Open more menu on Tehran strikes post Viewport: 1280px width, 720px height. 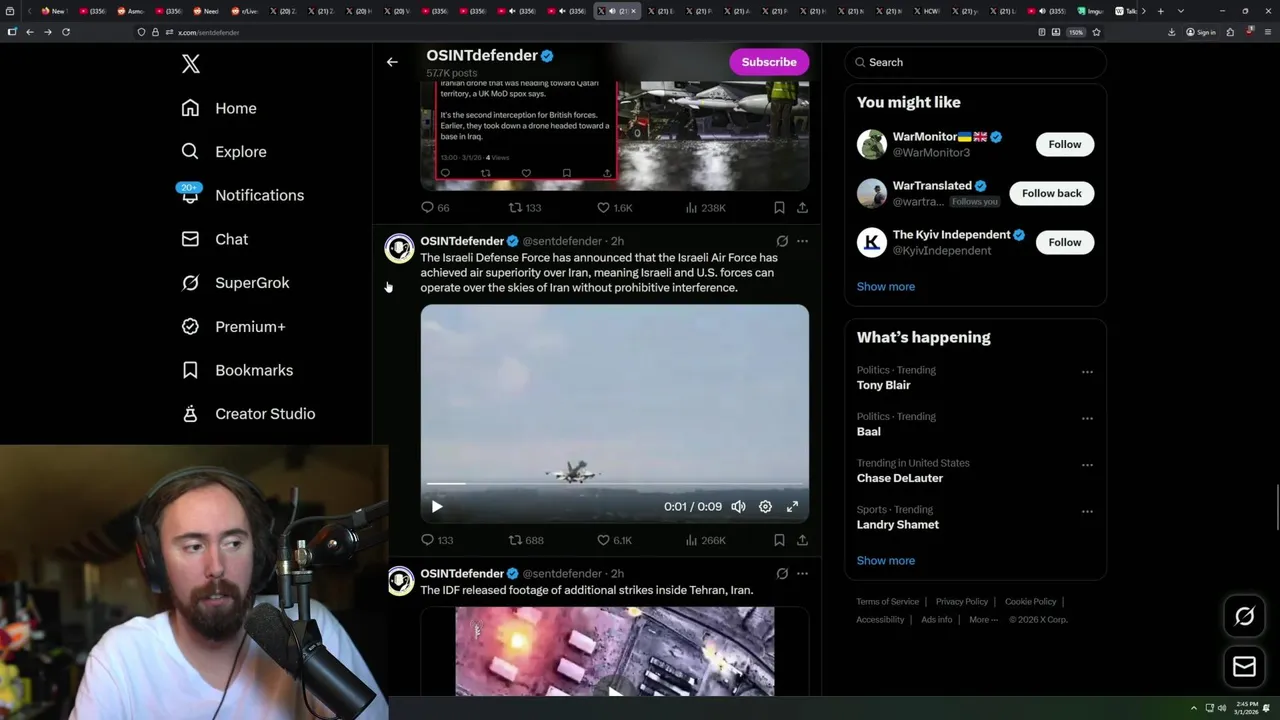(802, 574)
